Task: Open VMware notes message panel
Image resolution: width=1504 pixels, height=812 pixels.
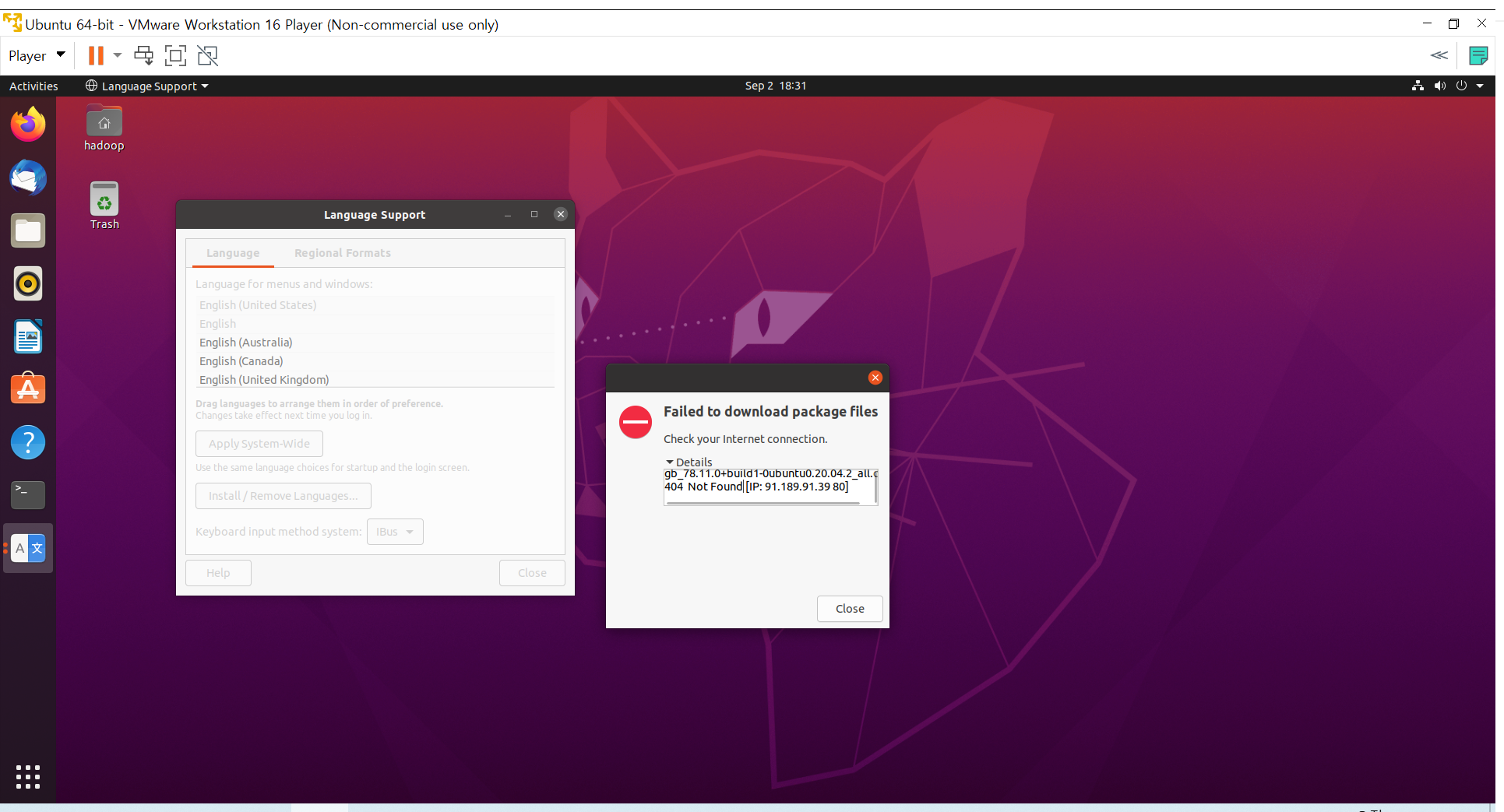Action: pos(1478,55)
